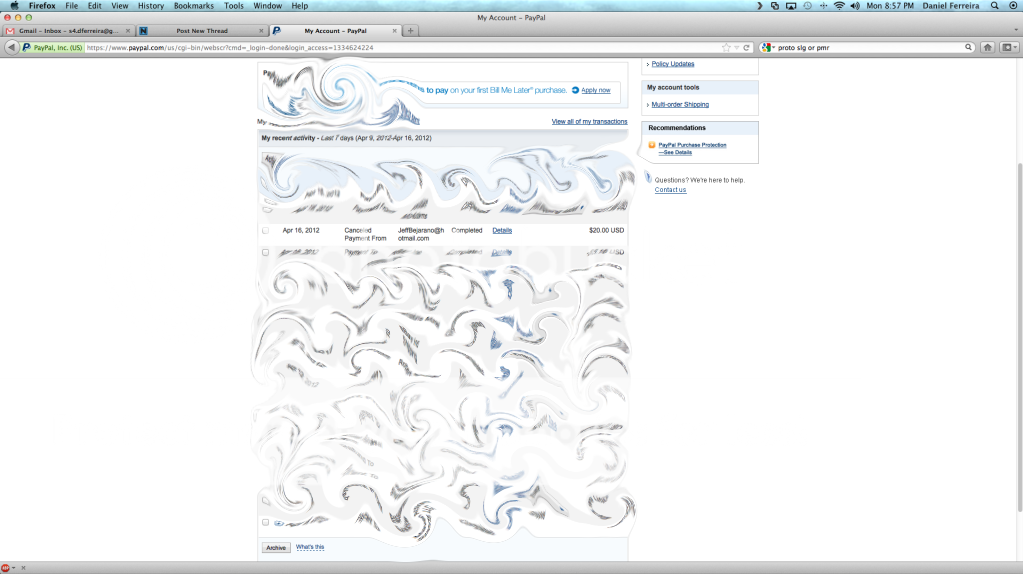Open the Apple menu

point(14,6)
